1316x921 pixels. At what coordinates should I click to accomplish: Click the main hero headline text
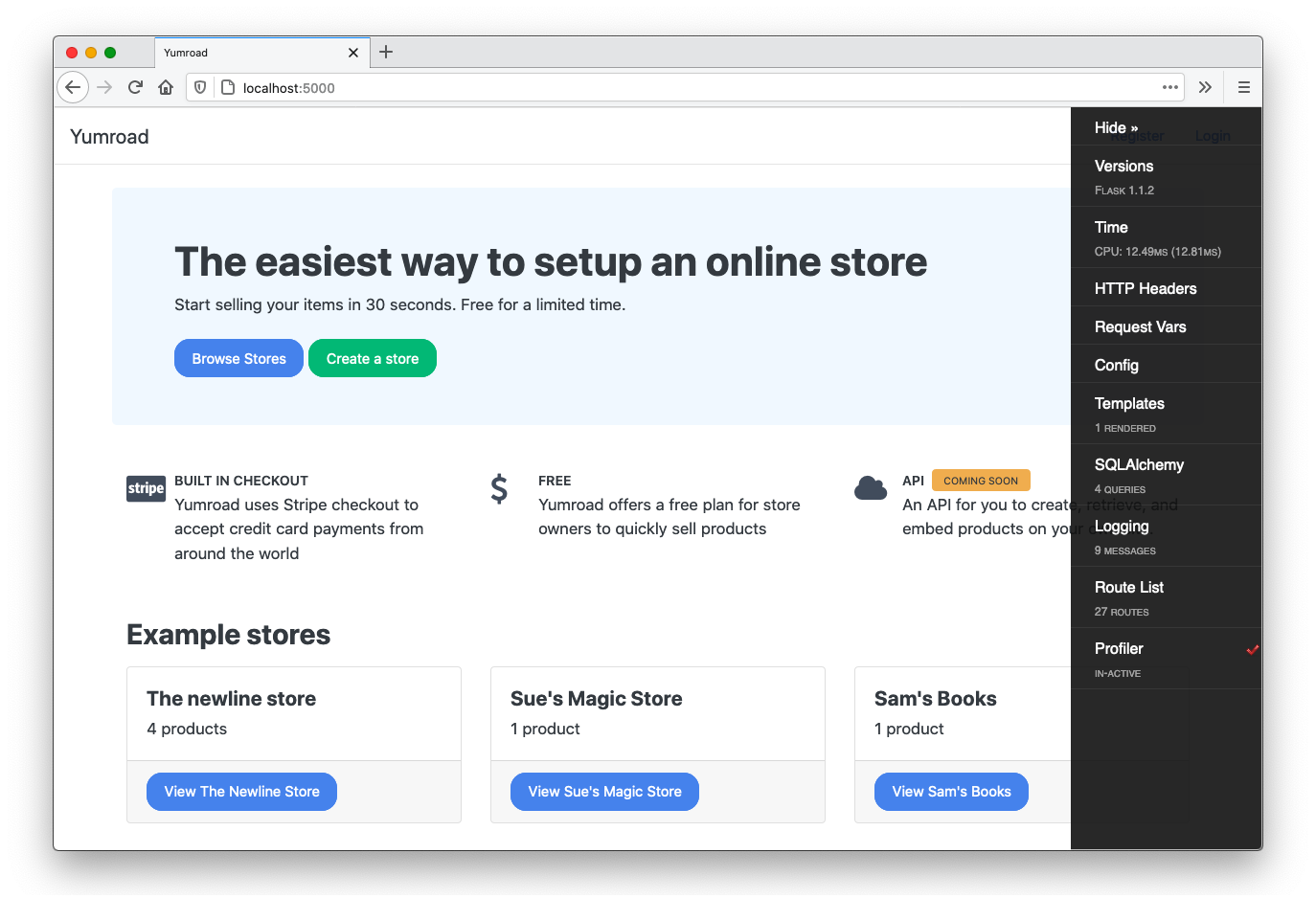pos(551,261)
